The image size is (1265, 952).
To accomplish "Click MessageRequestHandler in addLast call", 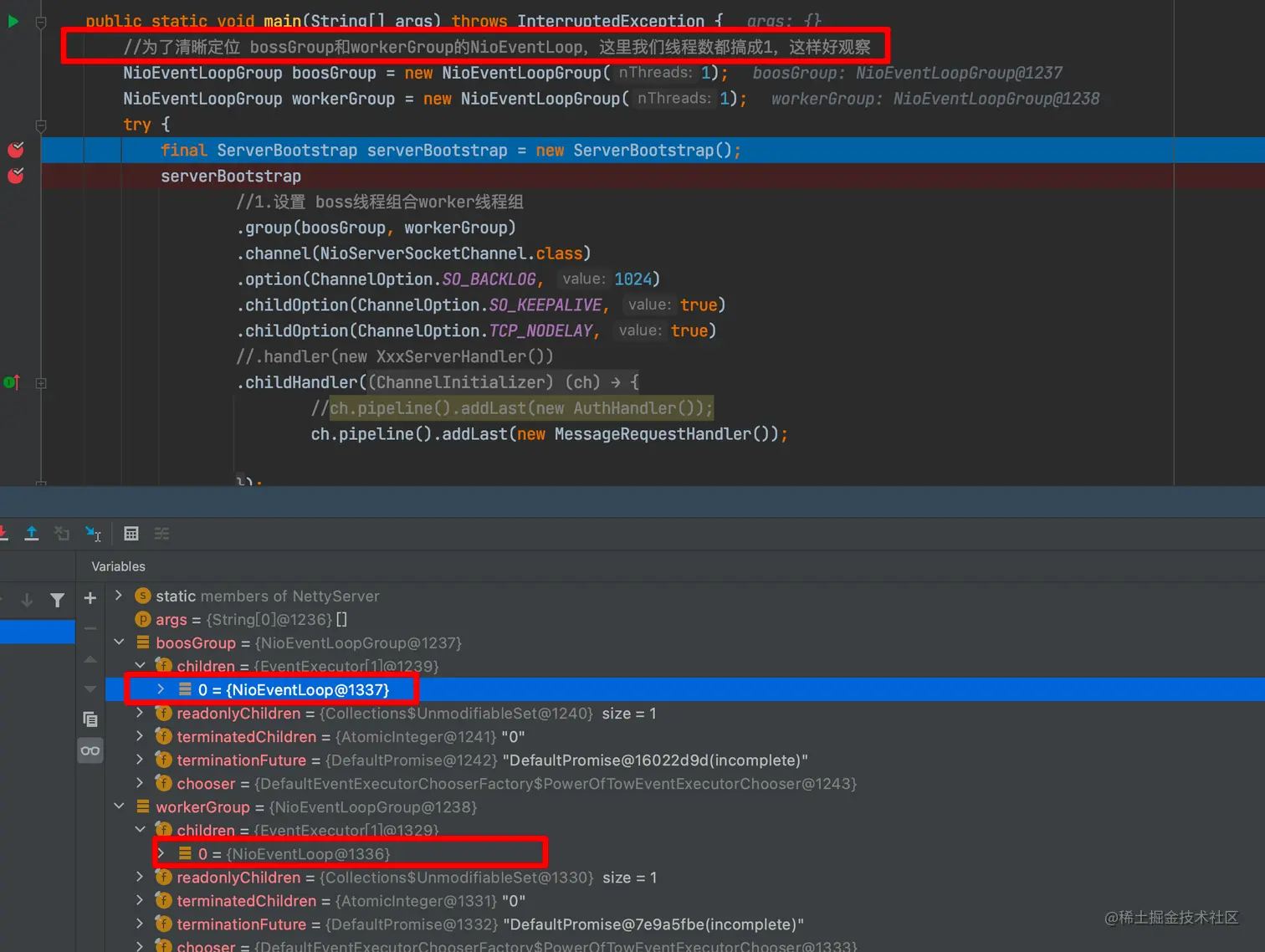I will pyautogui.click(x=653, y=433).
